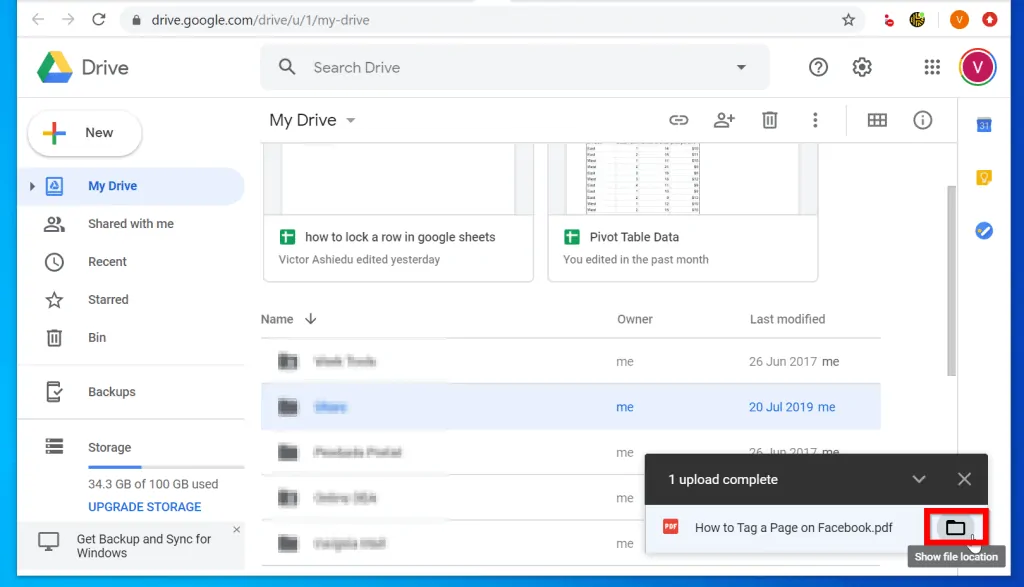Click the '34.3 GB of 100 GB used' text
The height and width of the screenshot is (587, 1024).
pos(153,484)
